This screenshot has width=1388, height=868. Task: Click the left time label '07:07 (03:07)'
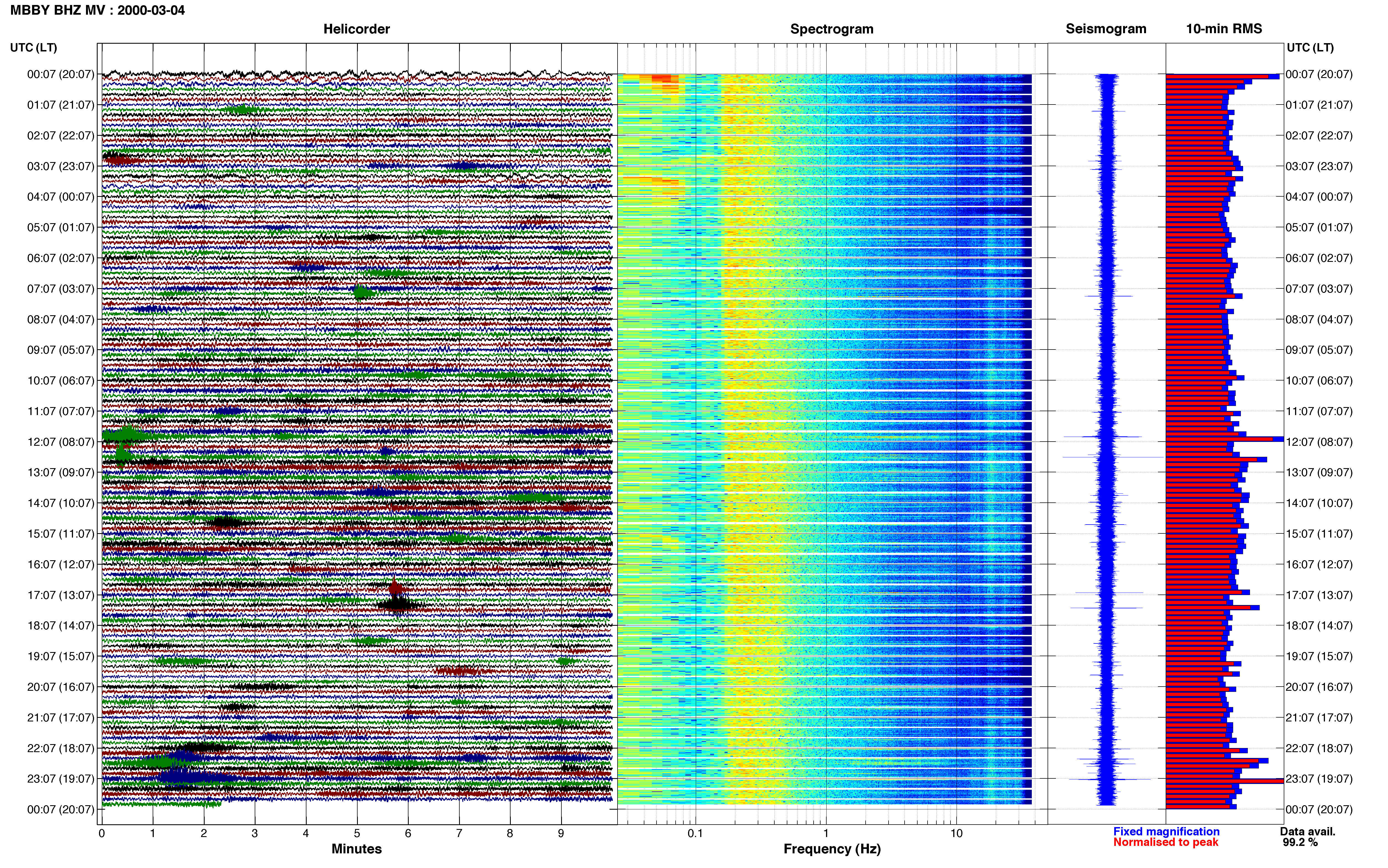60,288
